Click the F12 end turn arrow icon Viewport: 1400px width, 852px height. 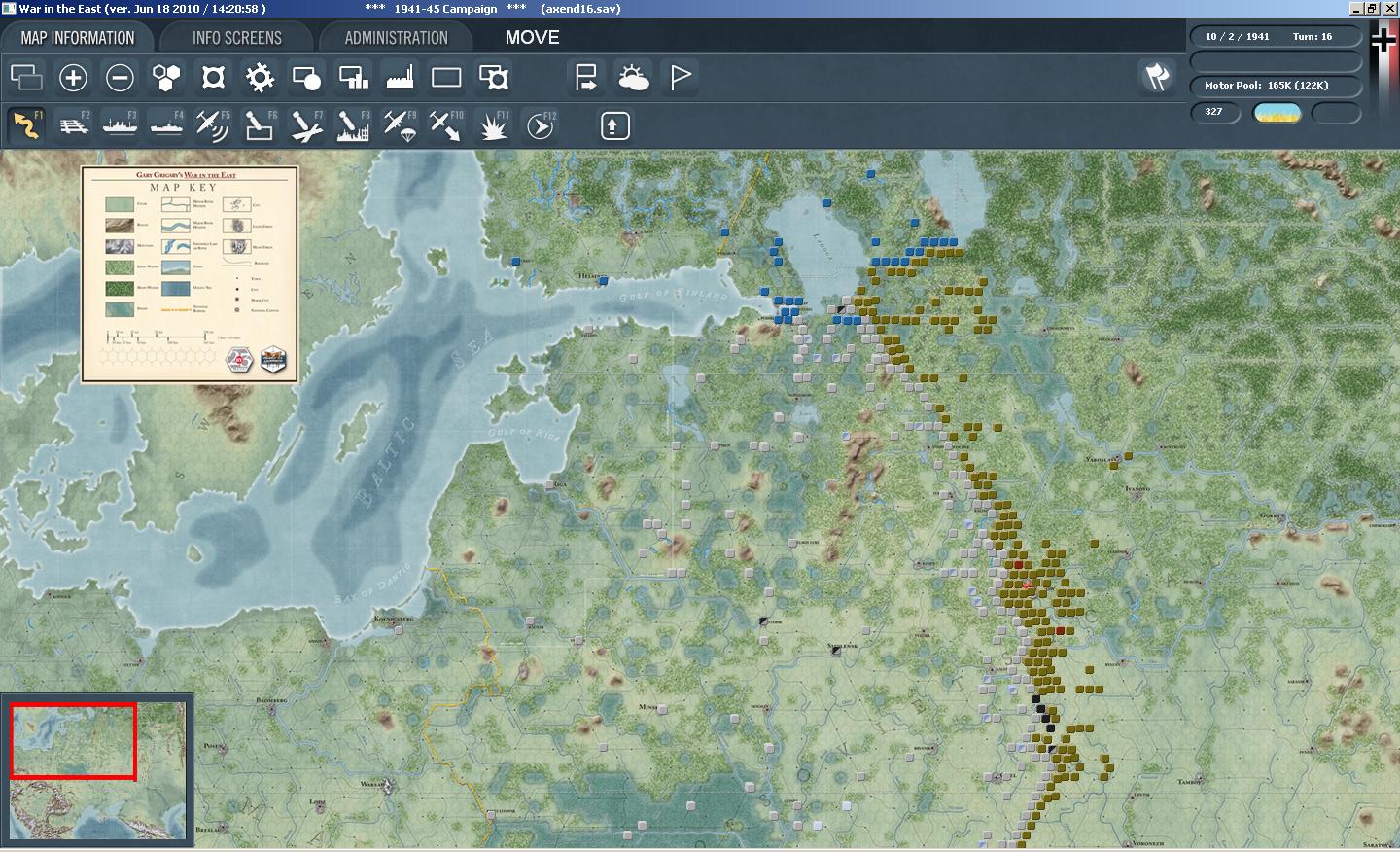(x=540, y=125)
